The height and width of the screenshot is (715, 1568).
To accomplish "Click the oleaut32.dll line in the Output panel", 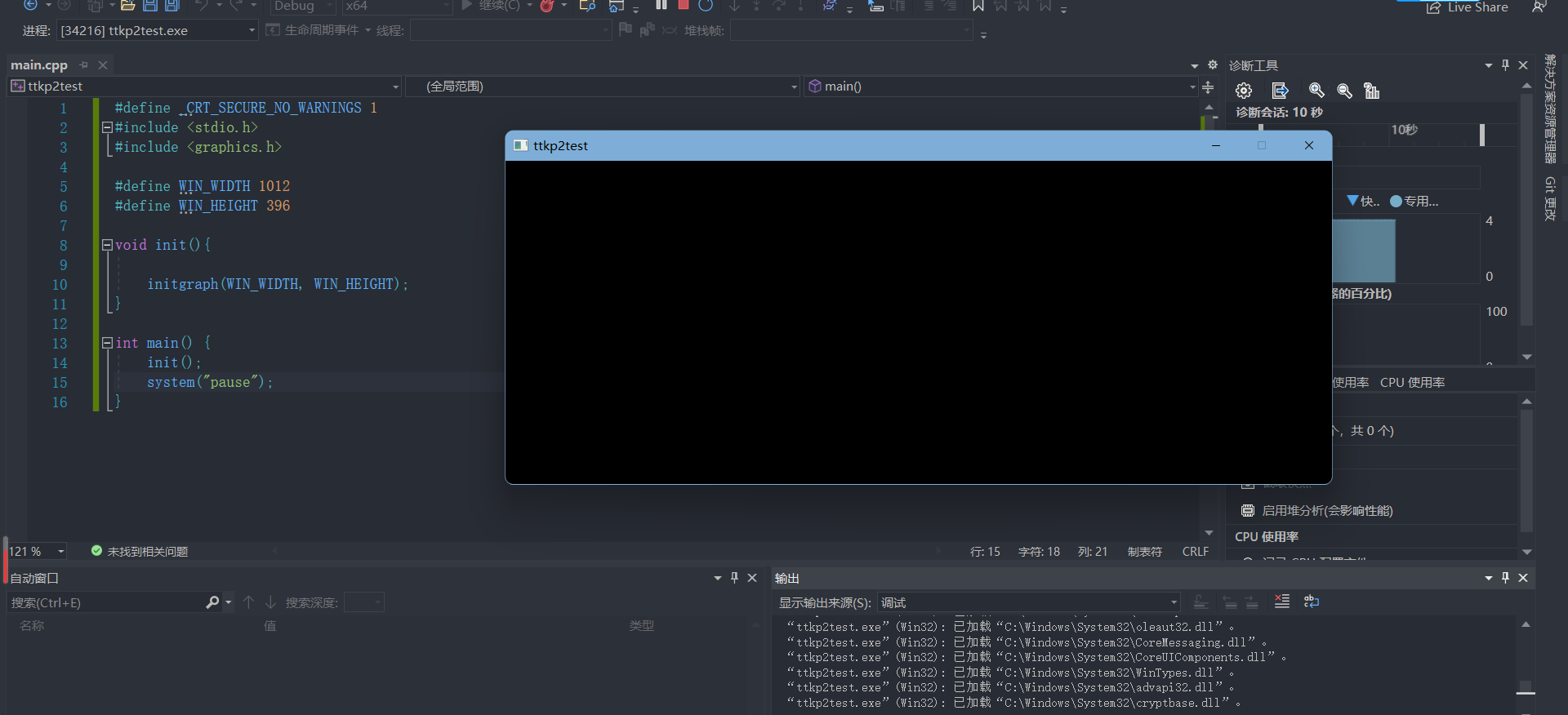I will coord(1010,627).
